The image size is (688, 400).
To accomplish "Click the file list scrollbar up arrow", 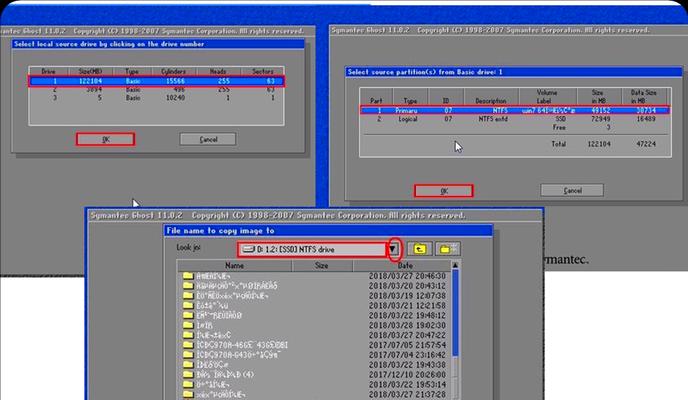I will 455,265.
